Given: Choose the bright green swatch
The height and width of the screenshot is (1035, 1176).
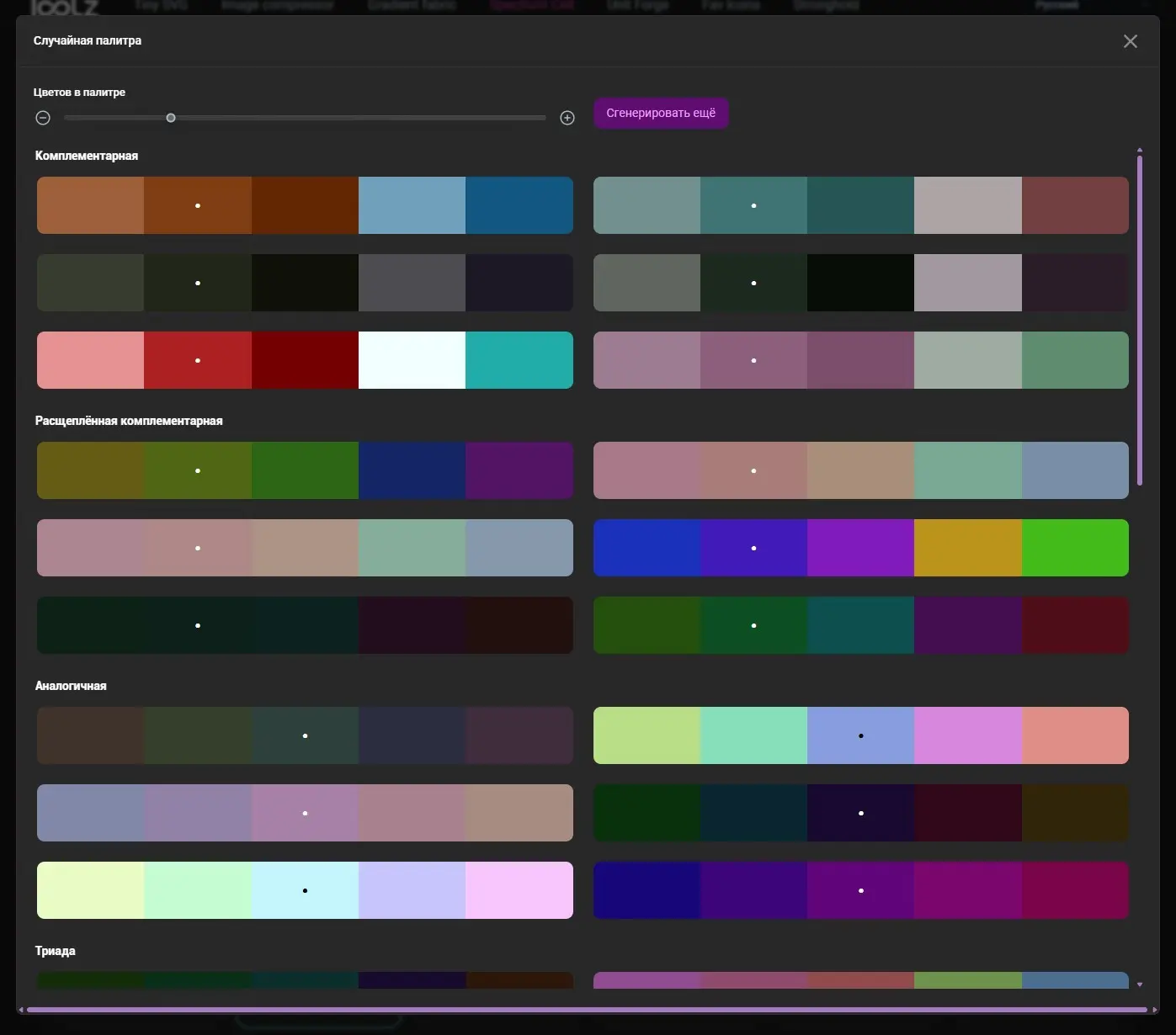Looking at the screenshot, I should click(1075, 548).
